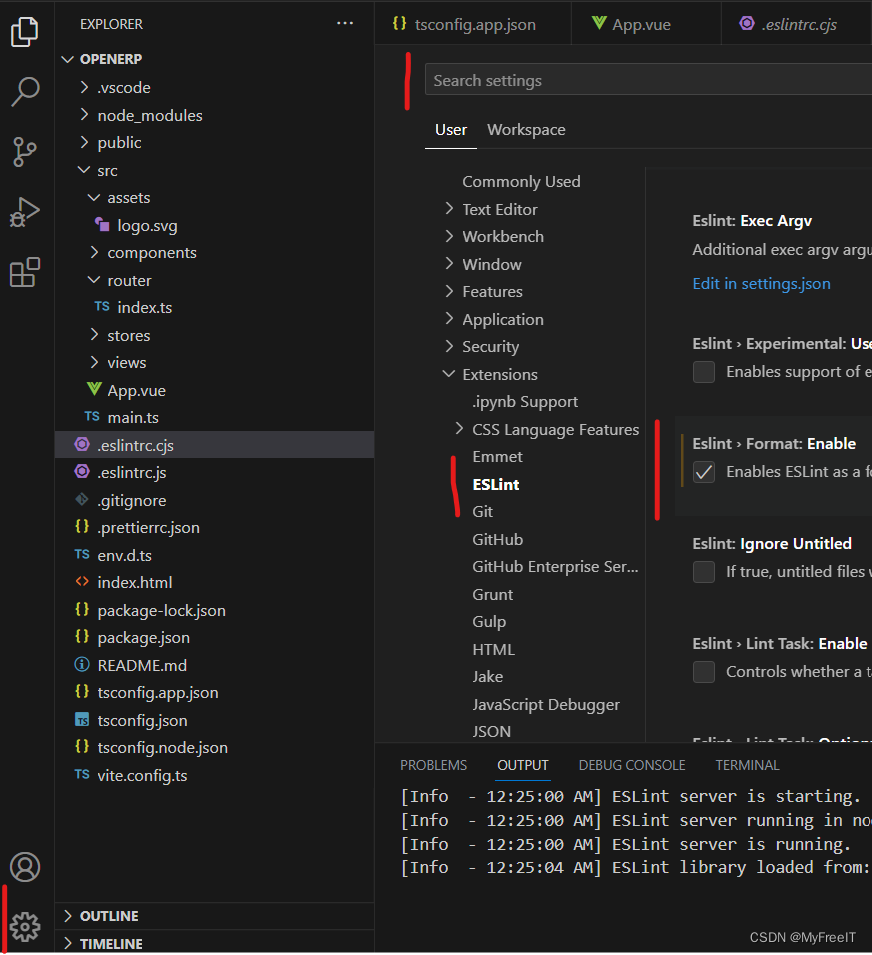Select the User settings tab
This screenshot has height=955, width=872.
pyautogui.click(x=451, y=130)
